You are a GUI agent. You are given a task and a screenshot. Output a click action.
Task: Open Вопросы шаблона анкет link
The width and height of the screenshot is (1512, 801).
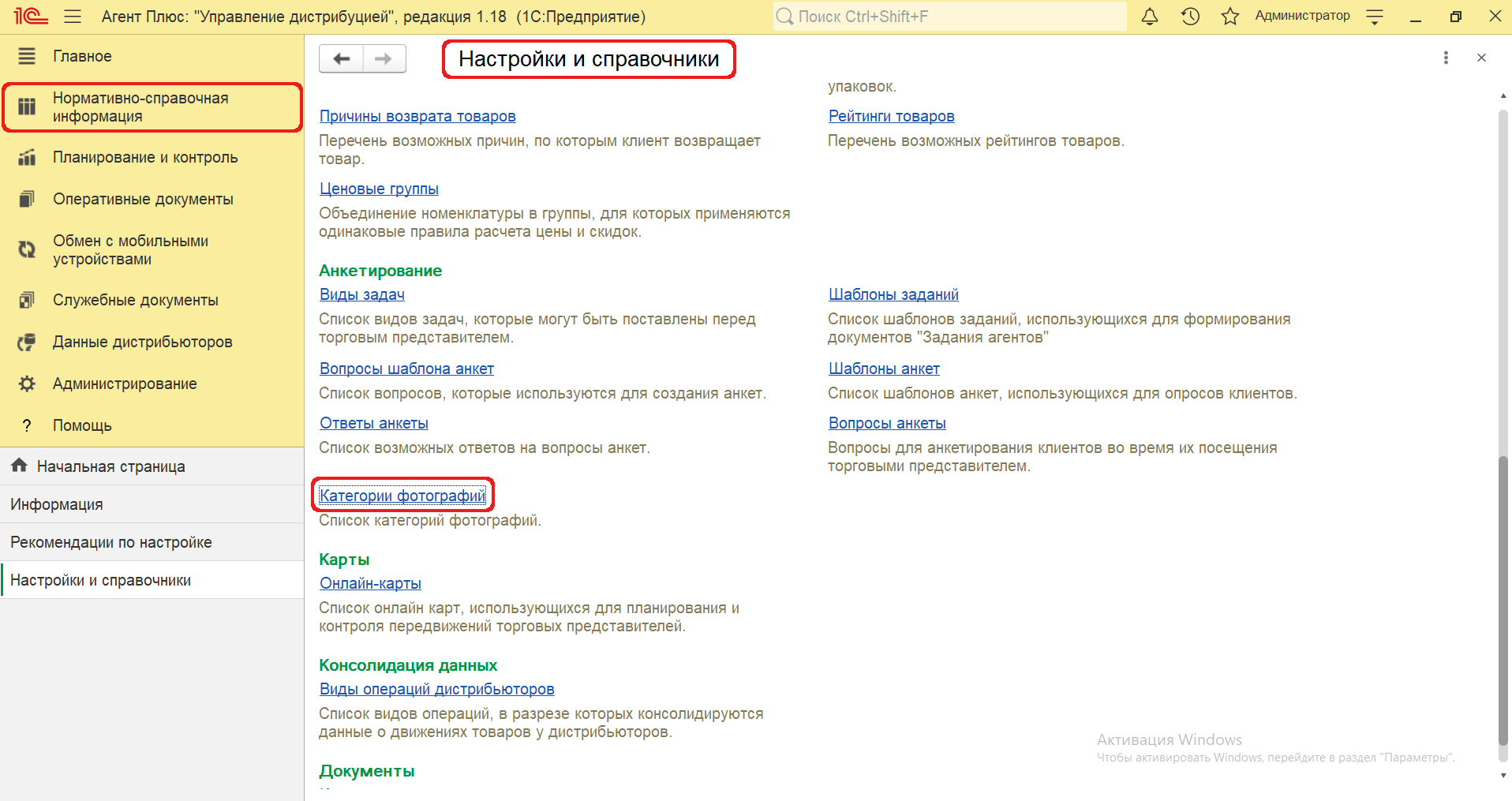[x=406, y=369]
